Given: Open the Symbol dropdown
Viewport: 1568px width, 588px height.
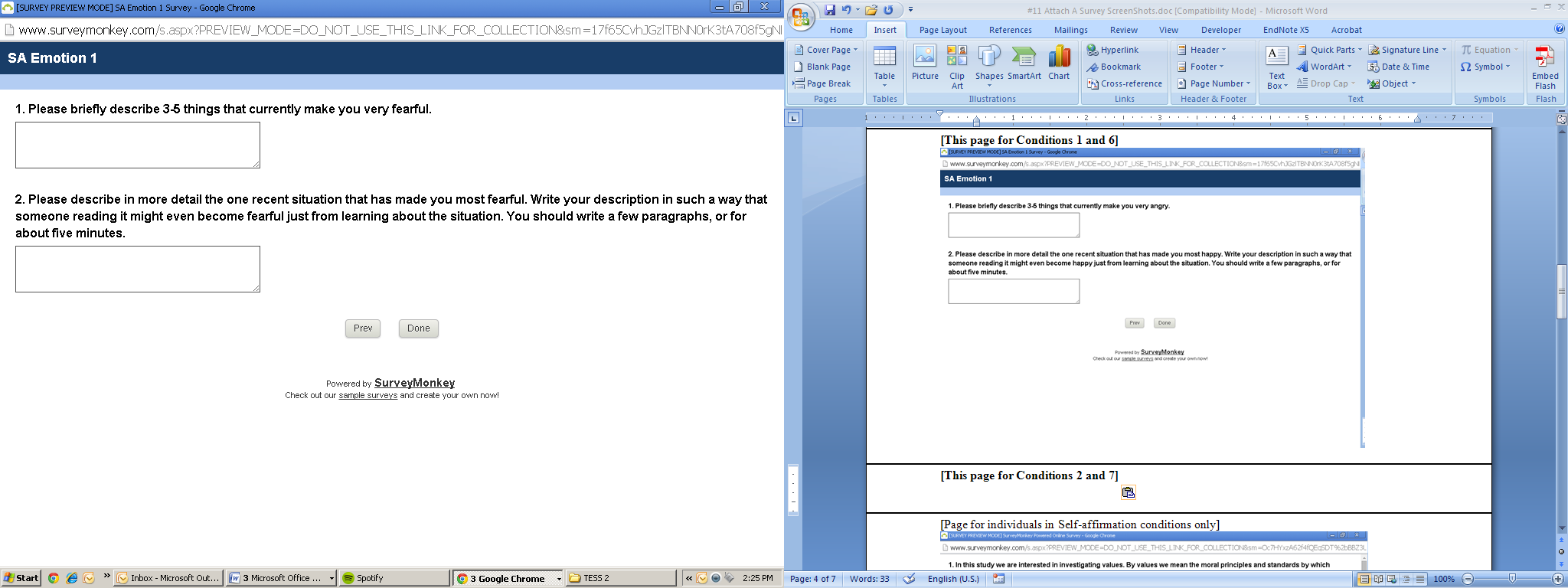Looking at the screenshot, I should [1485, 67].
